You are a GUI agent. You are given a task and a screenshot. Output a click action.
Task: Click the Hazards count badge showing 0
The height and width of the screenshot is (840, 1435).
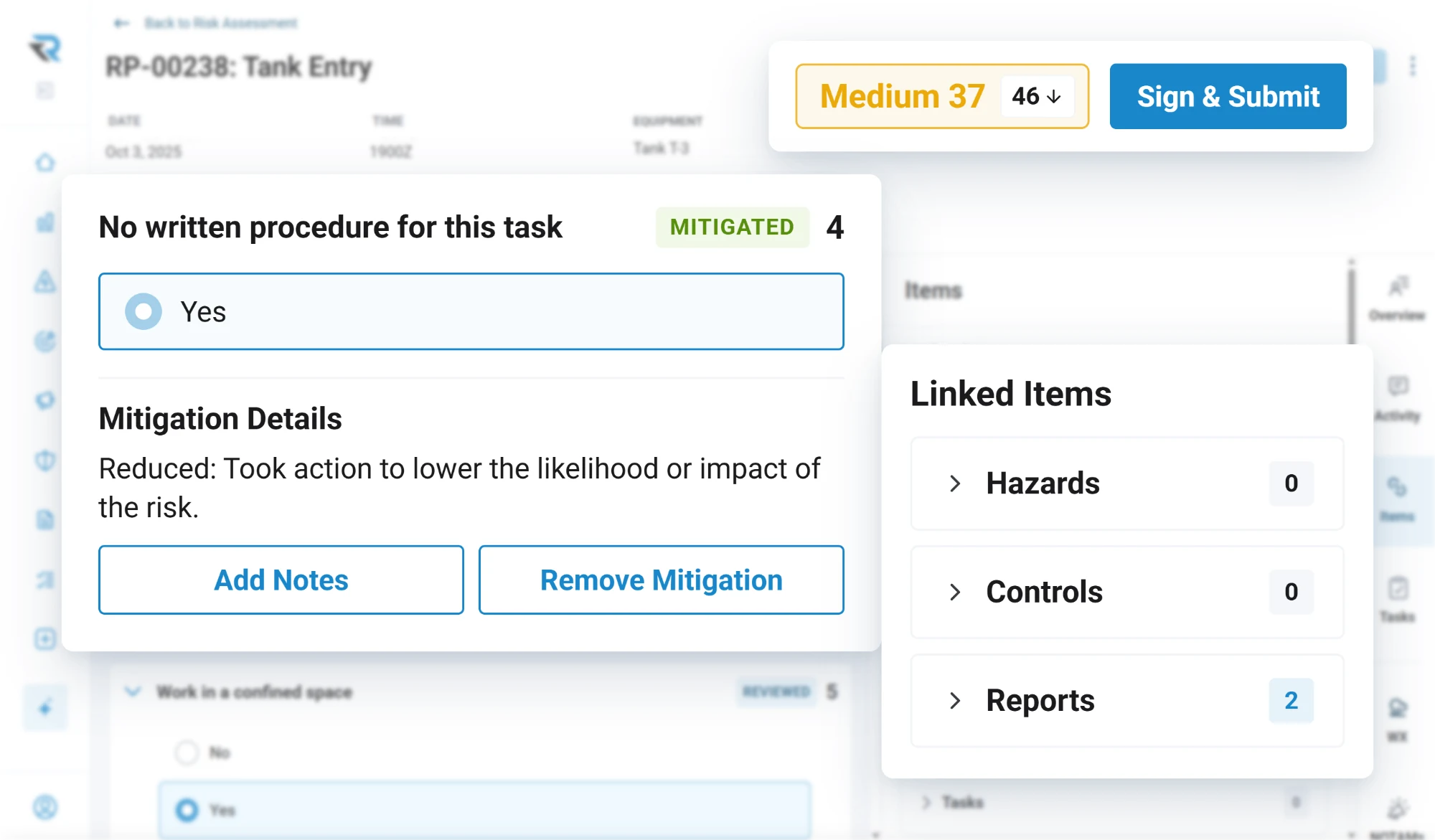(x=1291, y=483)
